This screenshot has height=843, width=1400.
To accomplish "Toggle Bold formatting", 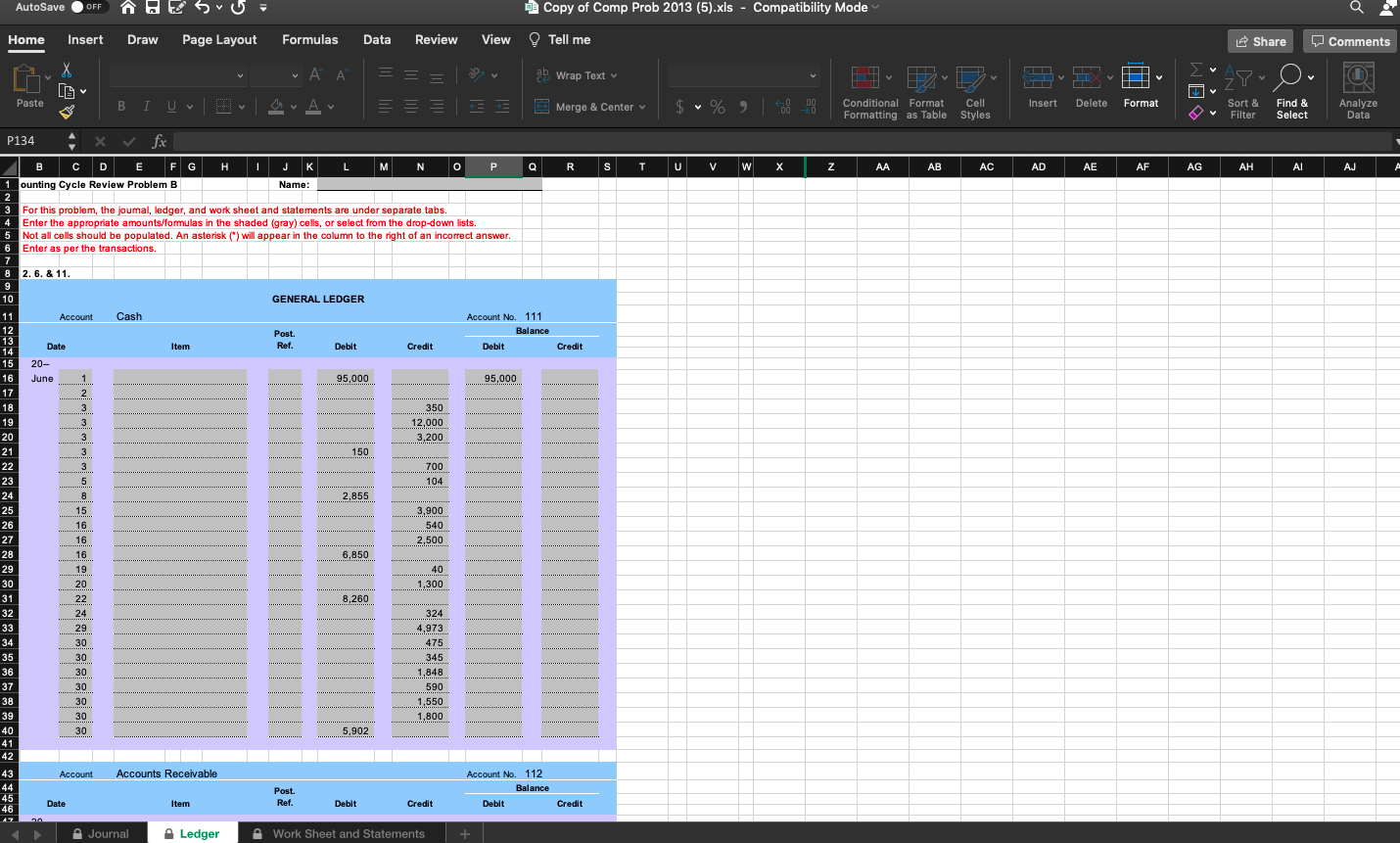I will point(121,107).
